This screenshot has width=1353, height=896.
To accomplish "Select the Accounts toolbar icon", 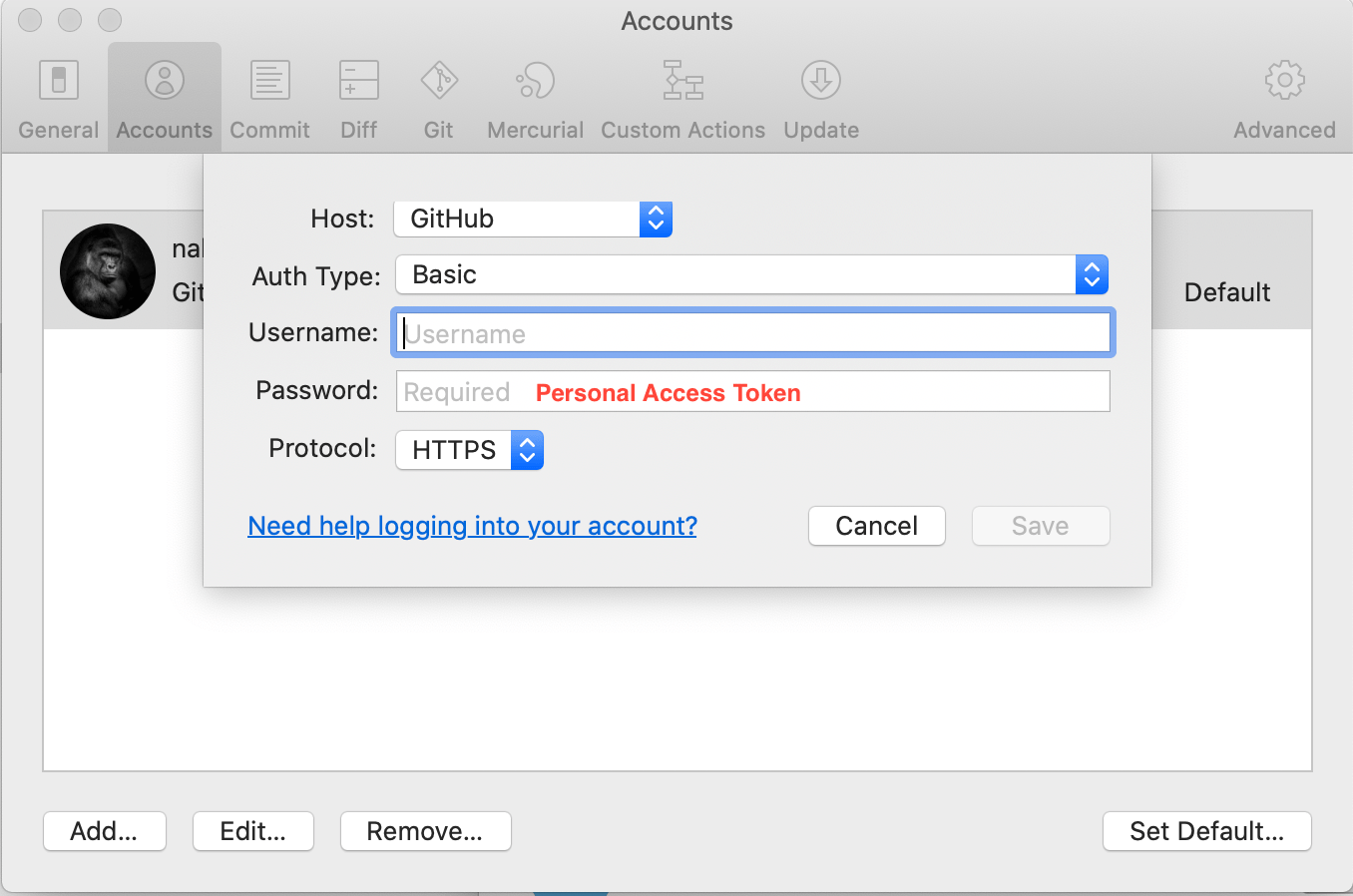I will [x=163, y=95].
